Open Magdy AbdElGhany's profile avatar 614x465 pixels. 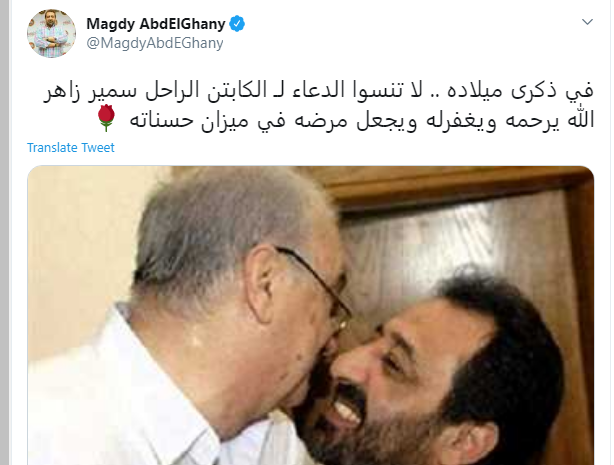(51, 34)
